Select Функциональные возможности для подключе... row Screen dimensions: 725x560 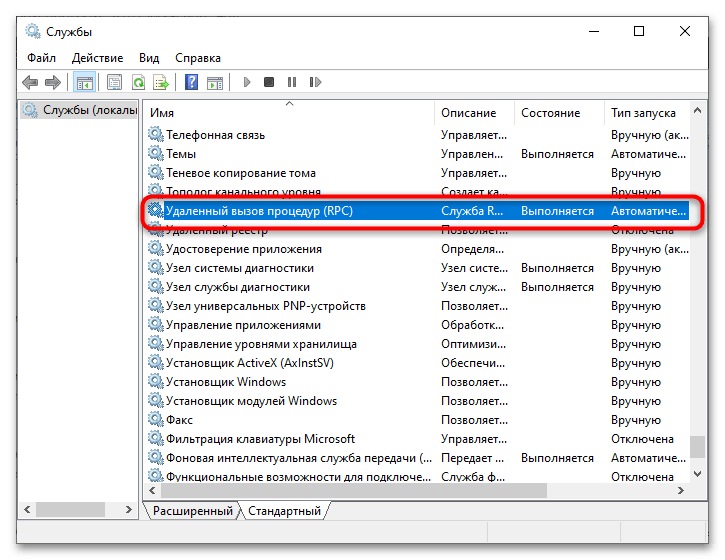[x=418, y=476]
